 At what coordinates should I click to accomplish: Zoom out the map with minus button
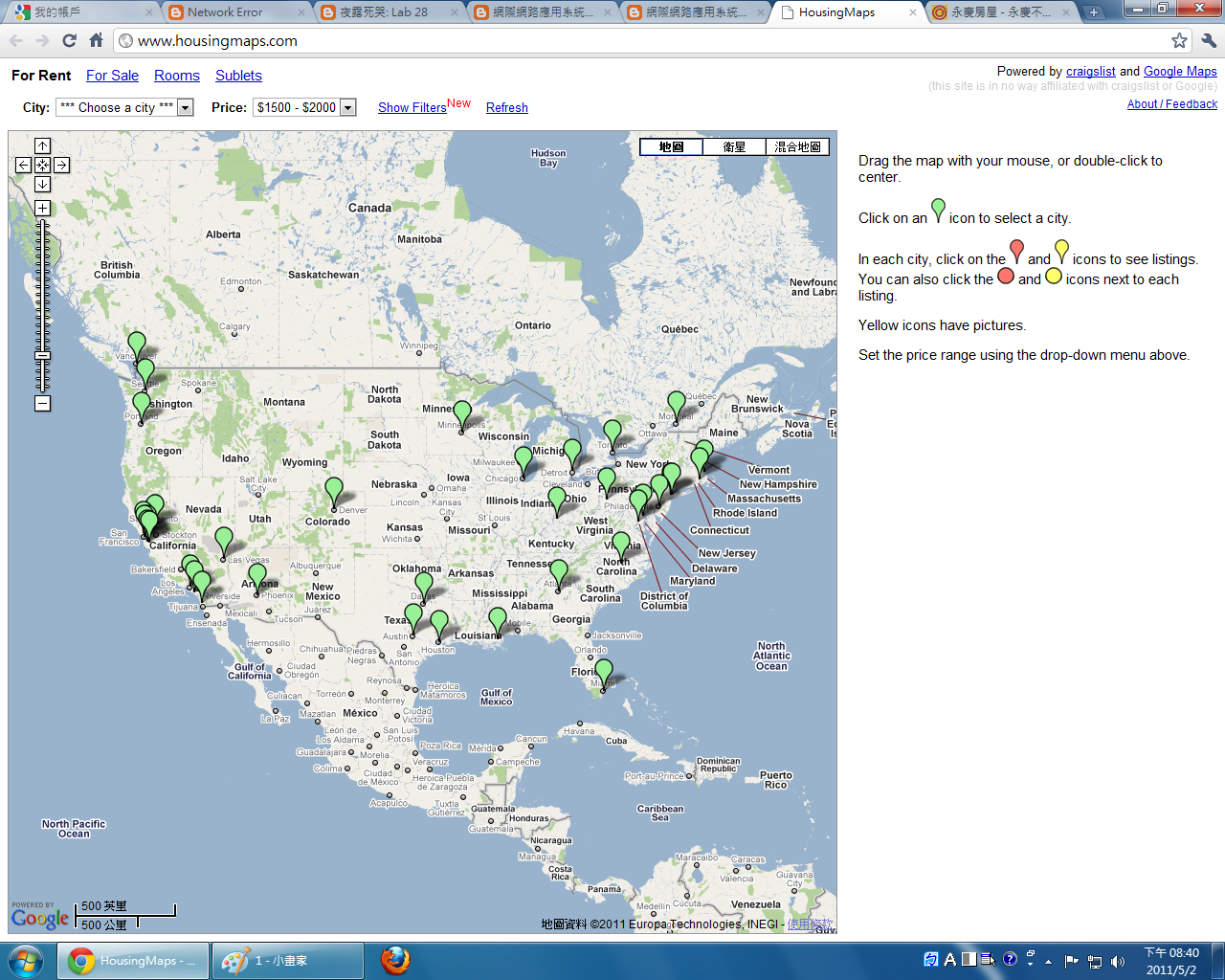pos(42,403)
